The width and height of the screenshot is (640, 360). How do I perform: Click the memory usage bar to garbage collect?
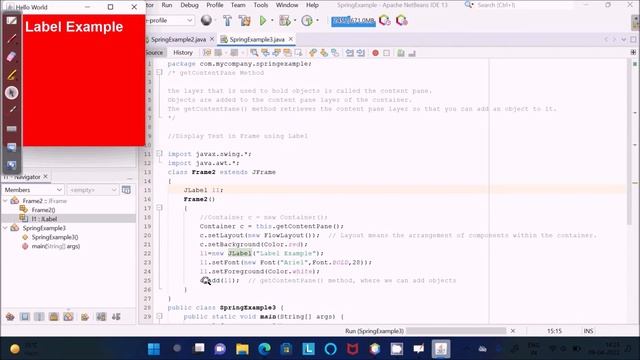(353, 20)
